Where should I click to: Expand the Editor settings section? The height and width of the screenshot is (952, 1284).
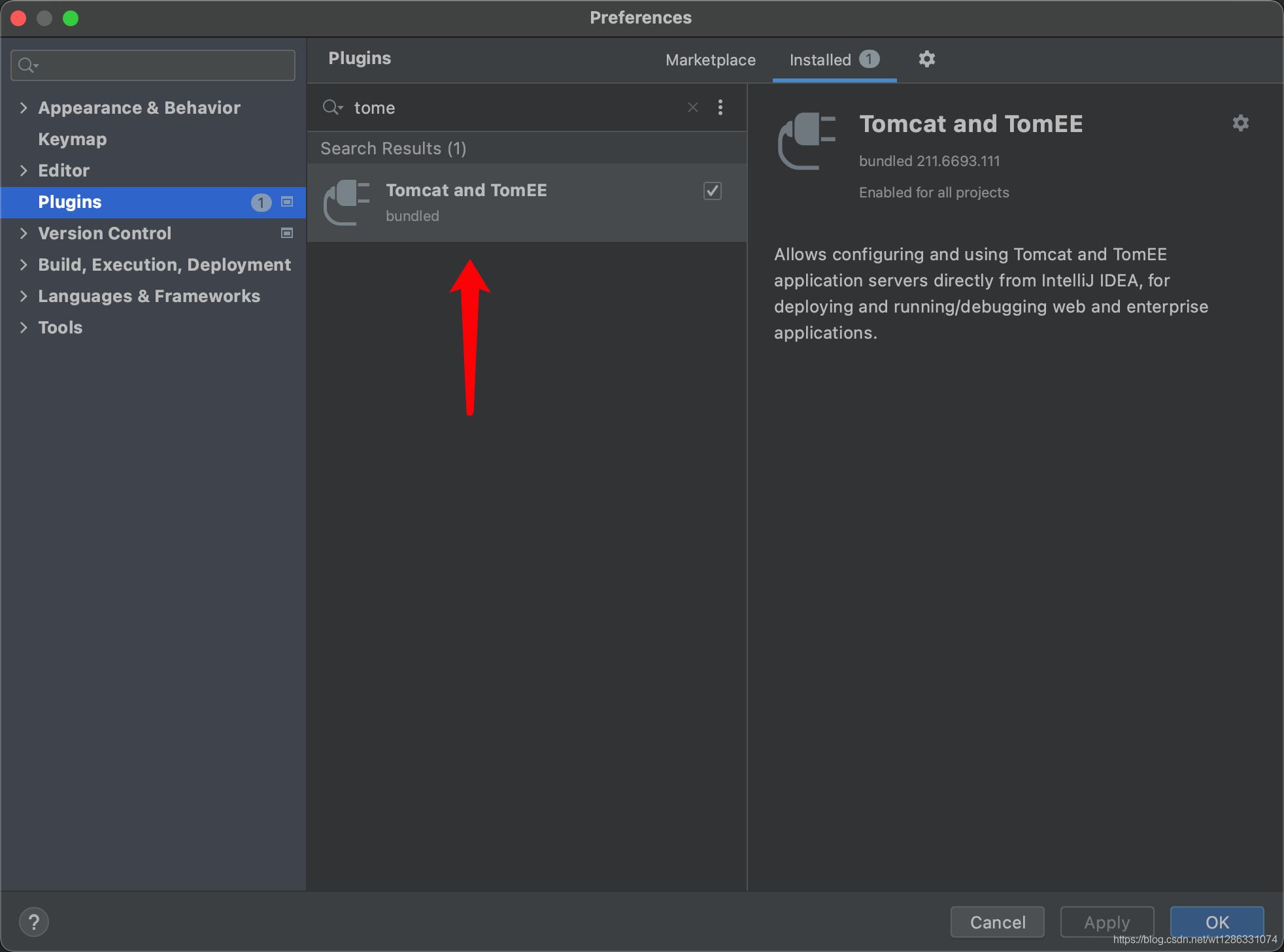pyautogui.click(x=24, y=171)
